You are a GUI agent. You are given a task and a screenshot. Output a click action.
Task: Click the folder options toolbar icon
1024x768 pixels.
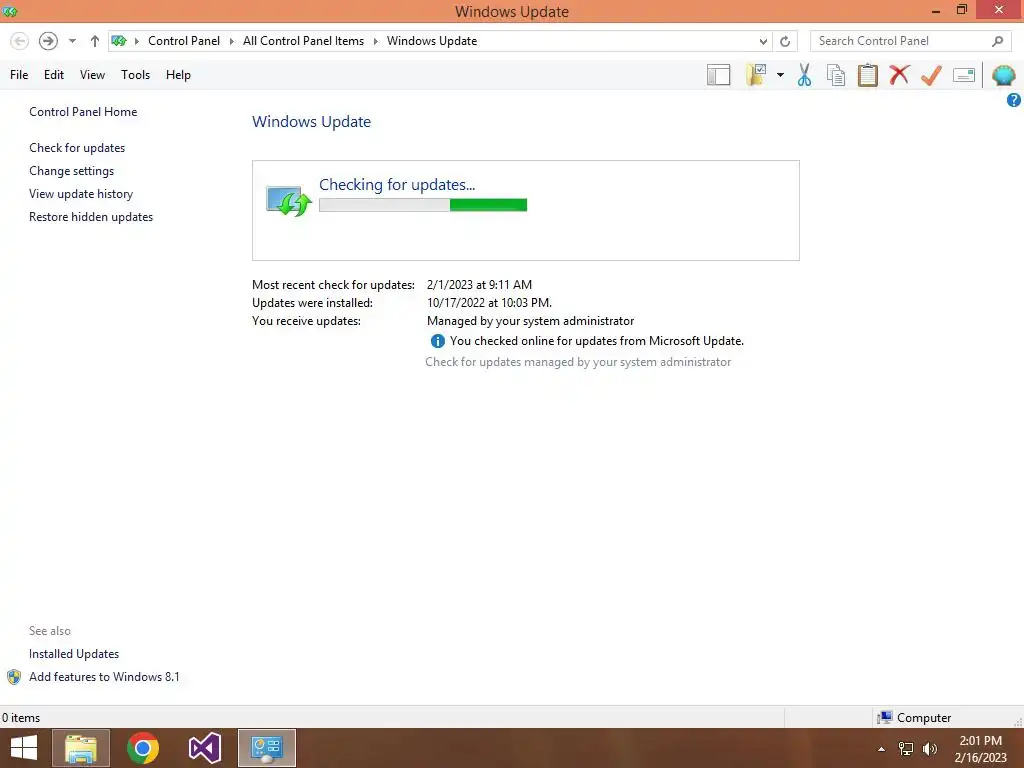[x=756, y=75]
